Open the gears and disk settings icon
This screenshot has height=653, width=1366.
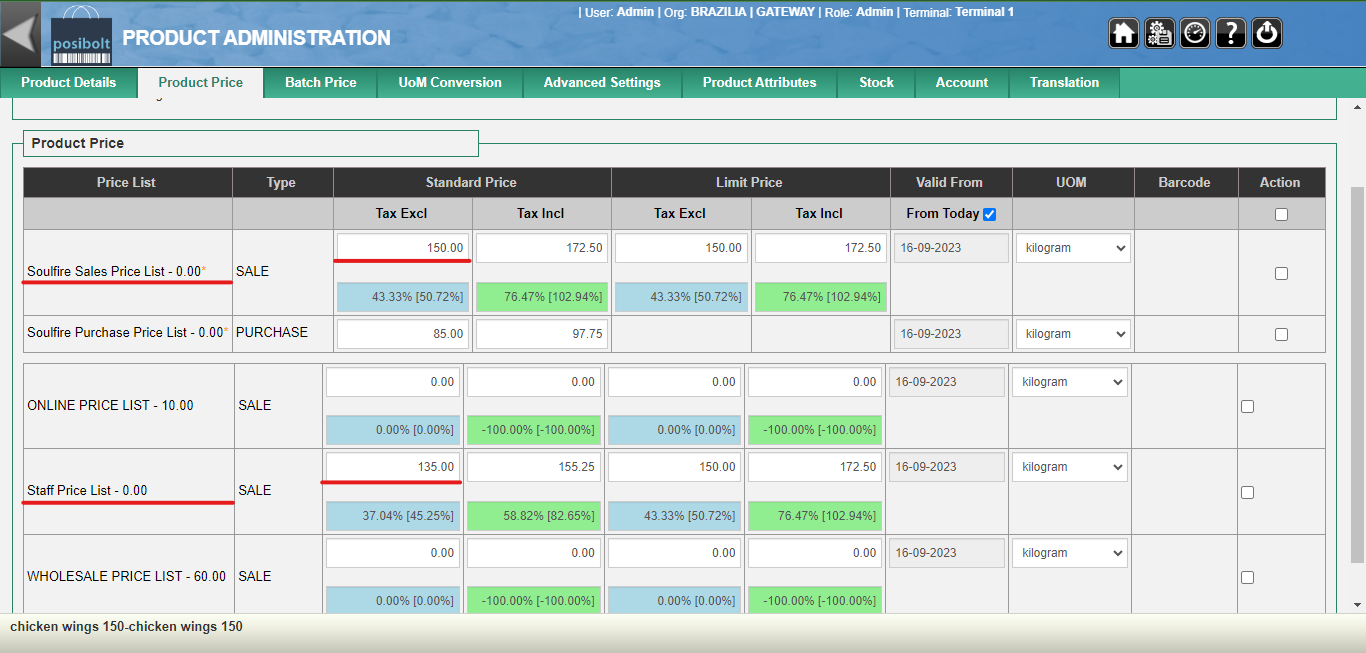[x=1160, y=33]
